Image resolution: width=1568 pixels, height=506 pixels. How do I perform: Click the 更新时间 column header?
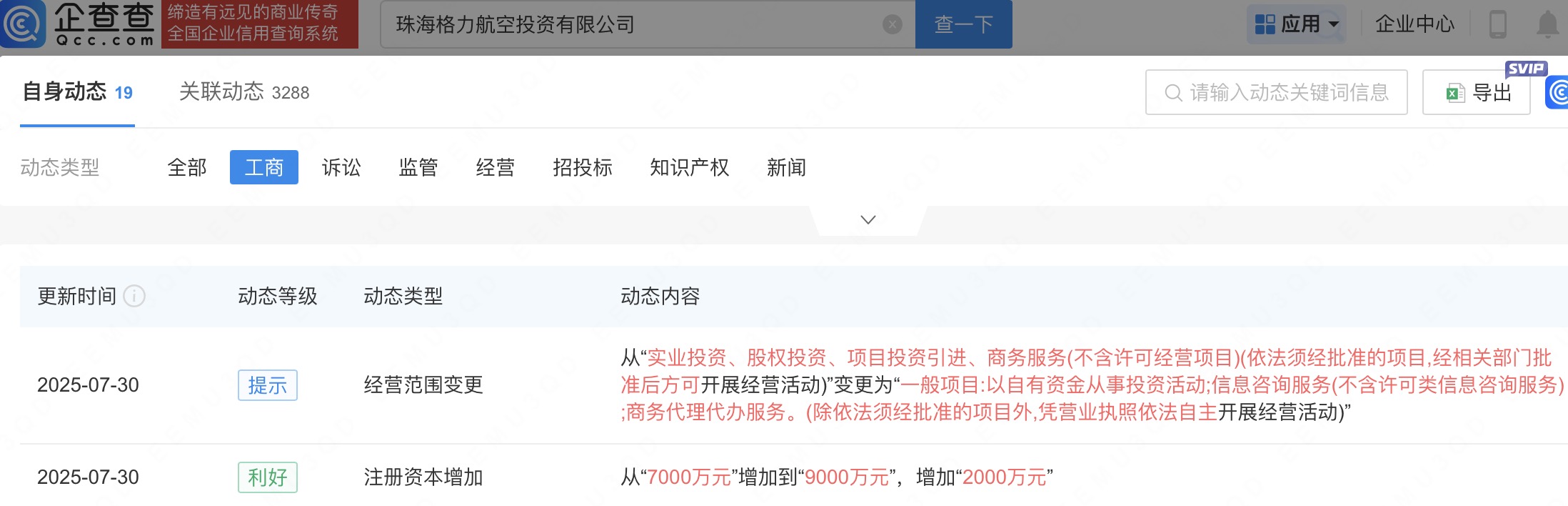[x=77, y=296]
